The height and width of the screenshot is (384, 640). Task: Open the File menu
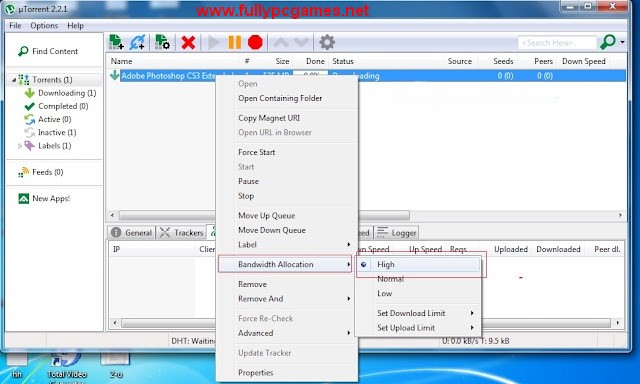coord(15,25)
